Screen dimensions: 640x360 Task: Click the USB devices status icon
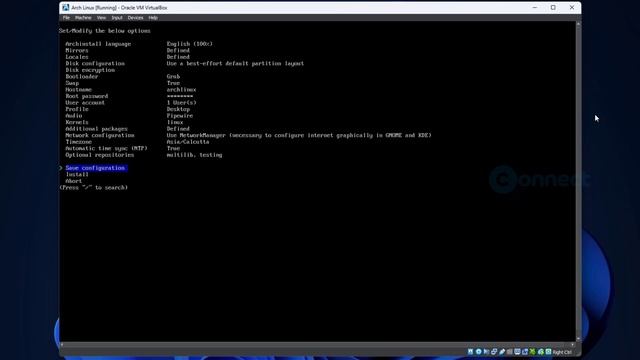click(x=502, y=351)
